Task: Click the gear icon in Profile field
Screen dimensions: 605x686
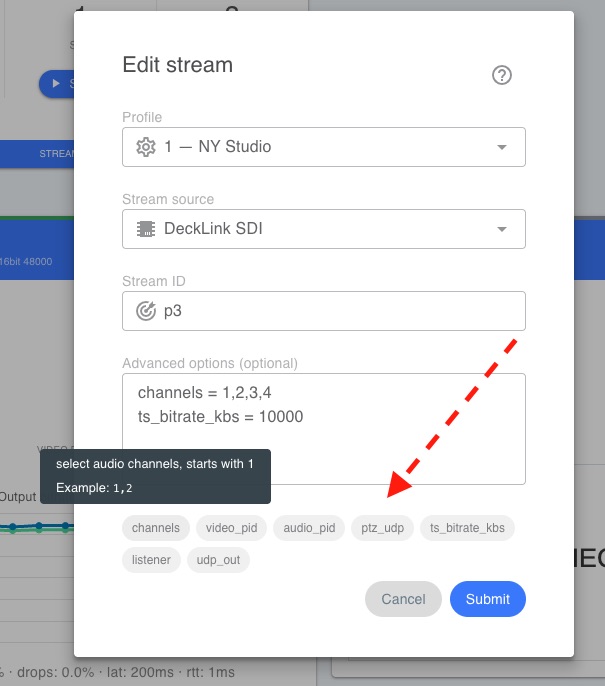Action: point(146,147)
